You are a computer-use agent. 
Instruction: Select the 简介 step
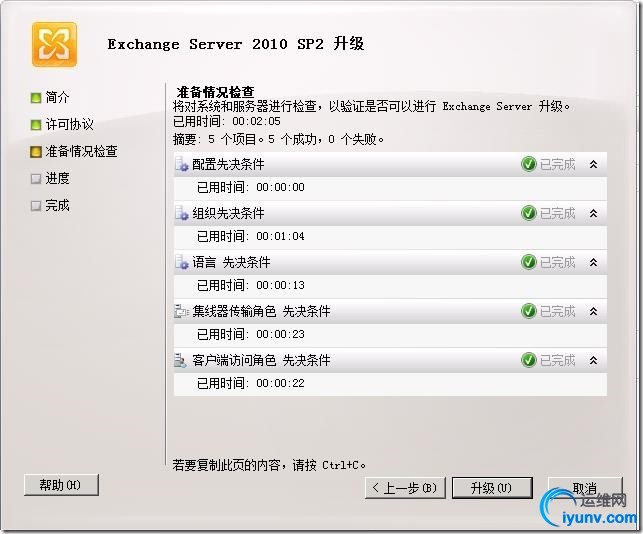(57, 97)
